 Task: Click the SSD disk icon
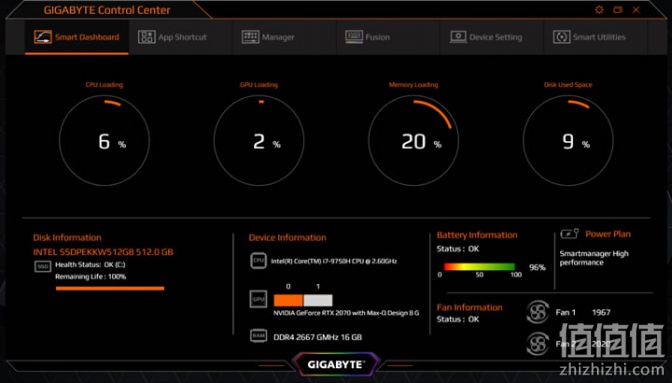pos(42,266)
